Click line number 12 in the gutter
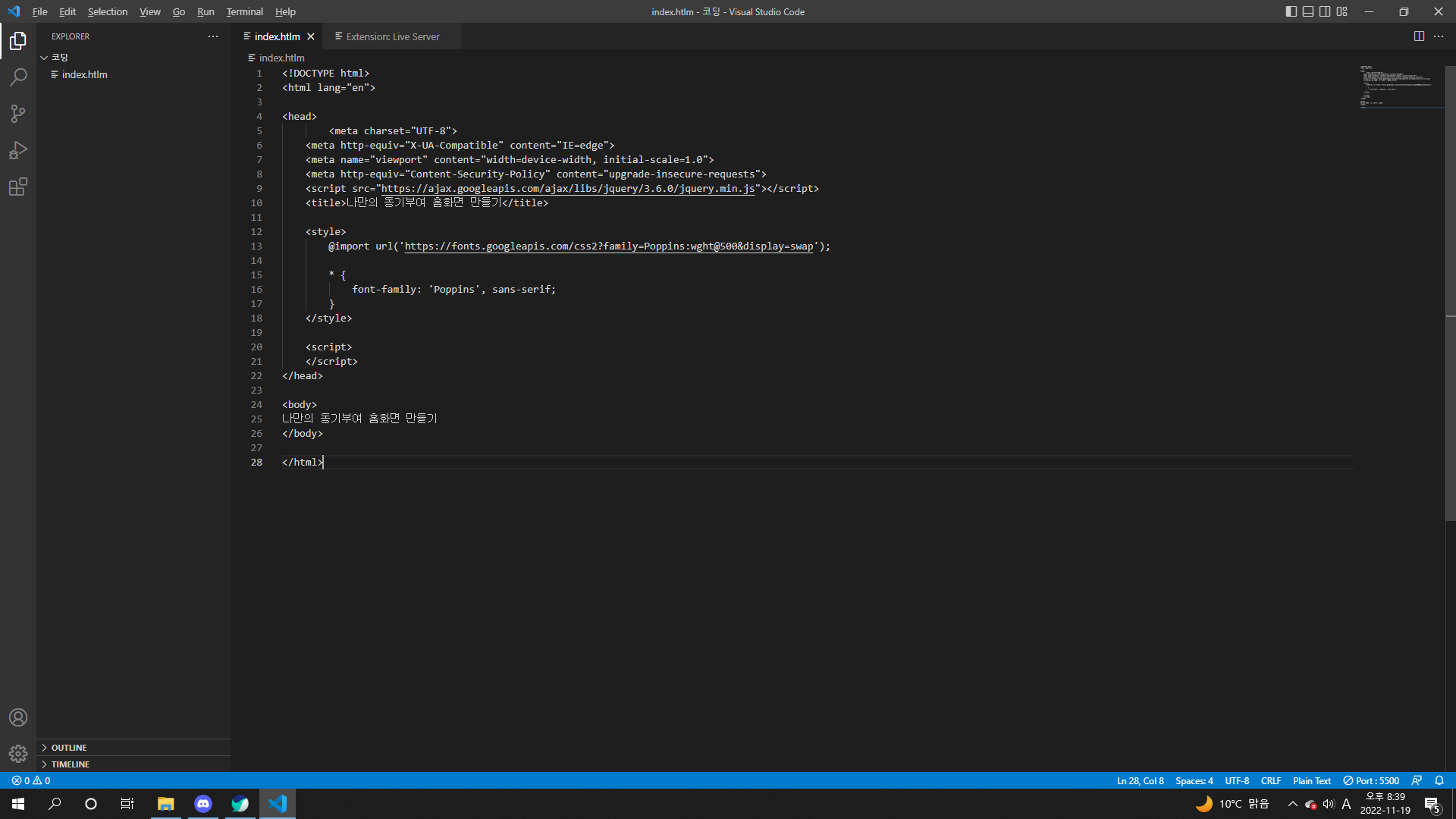This screenshot has width=1456, height=819. pyautogui.click(x=256, y=232)
